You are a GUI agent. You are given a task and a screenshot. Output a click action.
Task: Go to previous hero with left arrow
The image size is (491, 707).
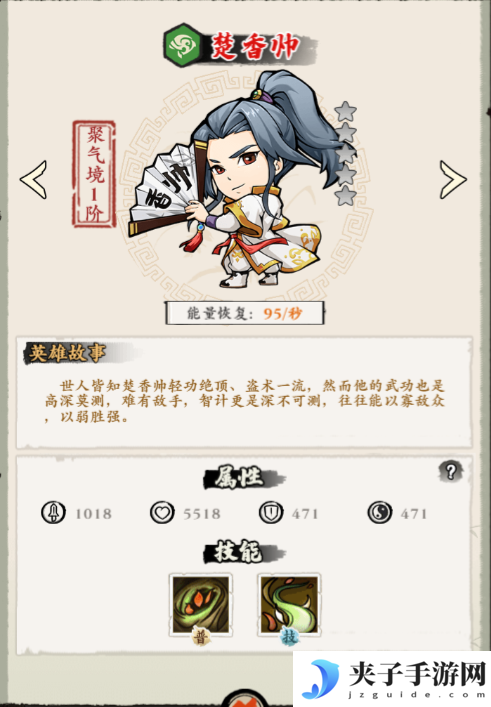click(x=33, y=179)
